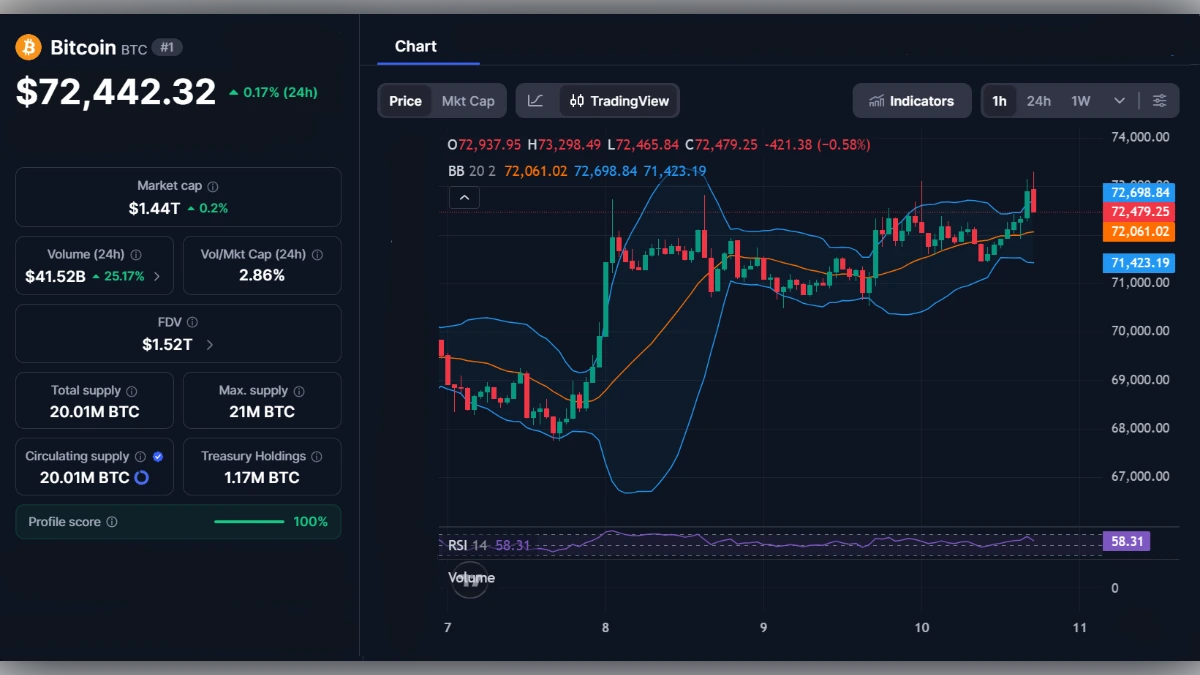The width and height of the screenshot is (1200, 675).
Task: Switch to the Chart tab
Action: click(416, 46)
